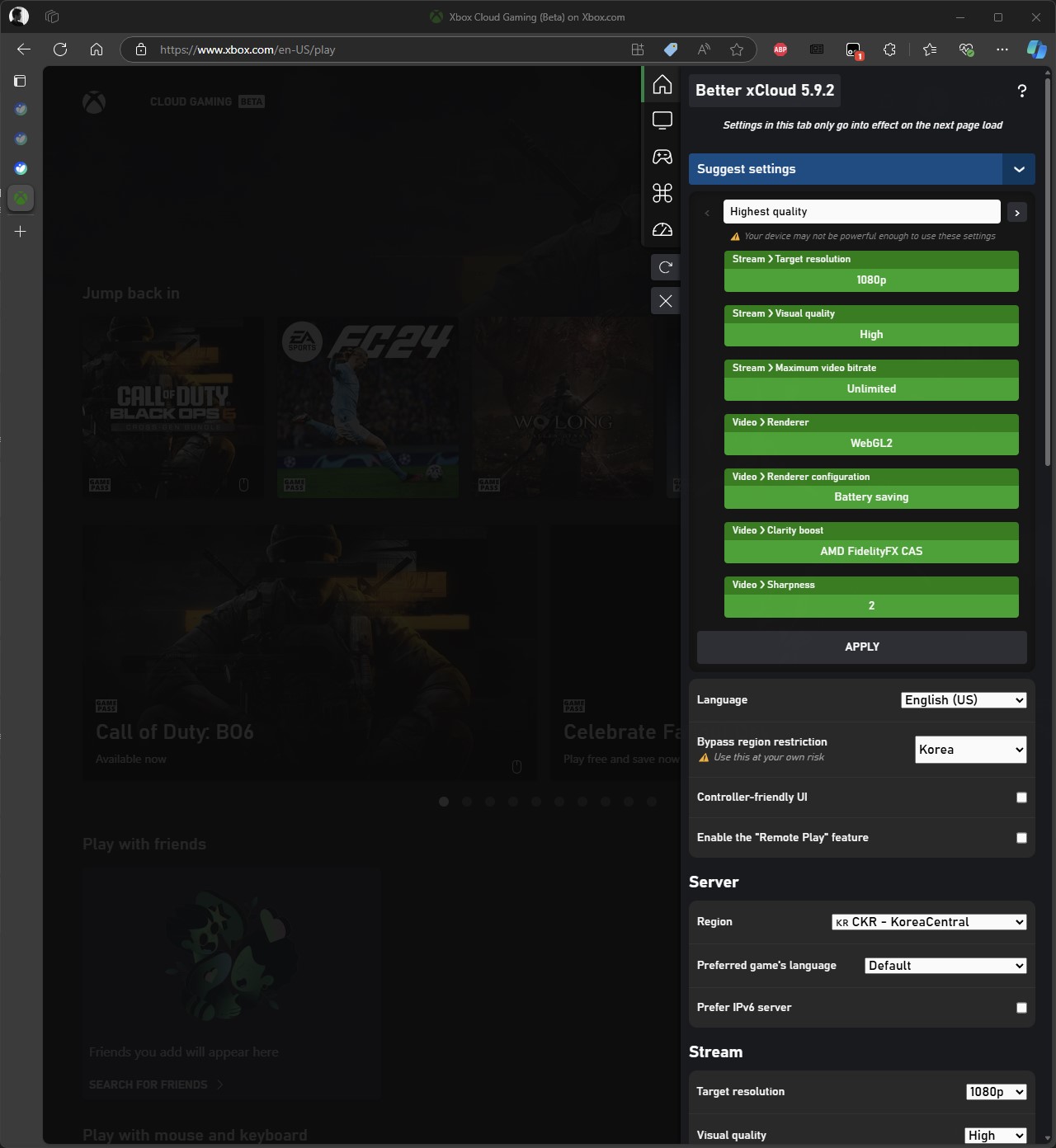Open Bypass region restriction dropdown
Screen dimensions: 1056x1148
click(x=971, y=750)
